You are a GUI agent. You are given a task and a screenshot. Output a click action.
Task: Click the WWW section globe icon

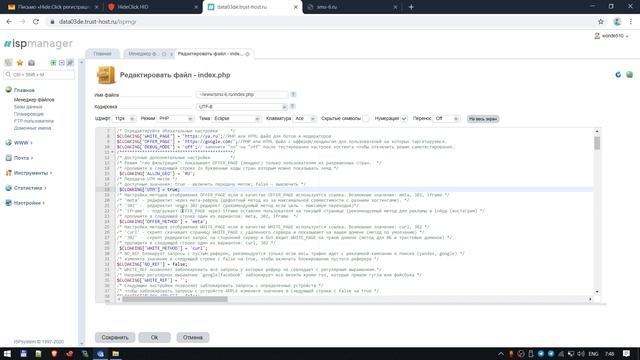(x=8, y=142)
